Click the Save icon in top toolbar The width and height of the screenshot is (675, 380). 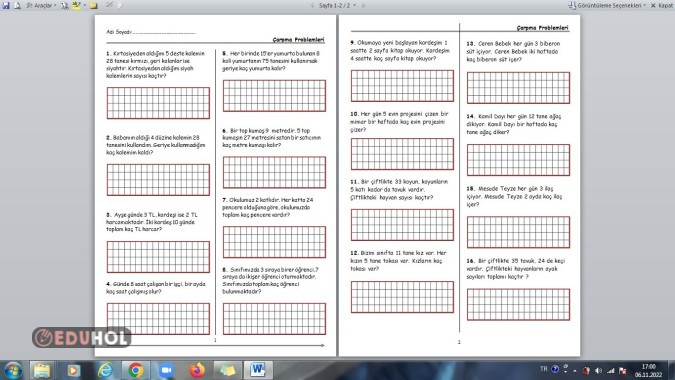pyautogui.click(x=6, y=5)
